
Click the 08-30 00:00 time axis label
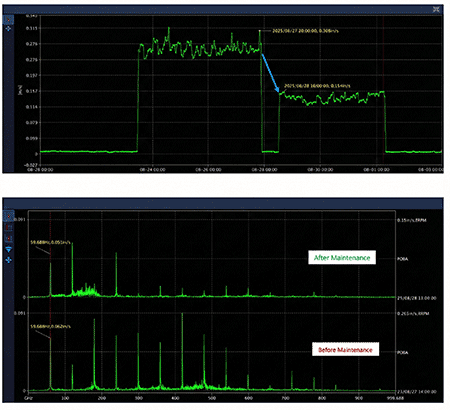(320, 169)
